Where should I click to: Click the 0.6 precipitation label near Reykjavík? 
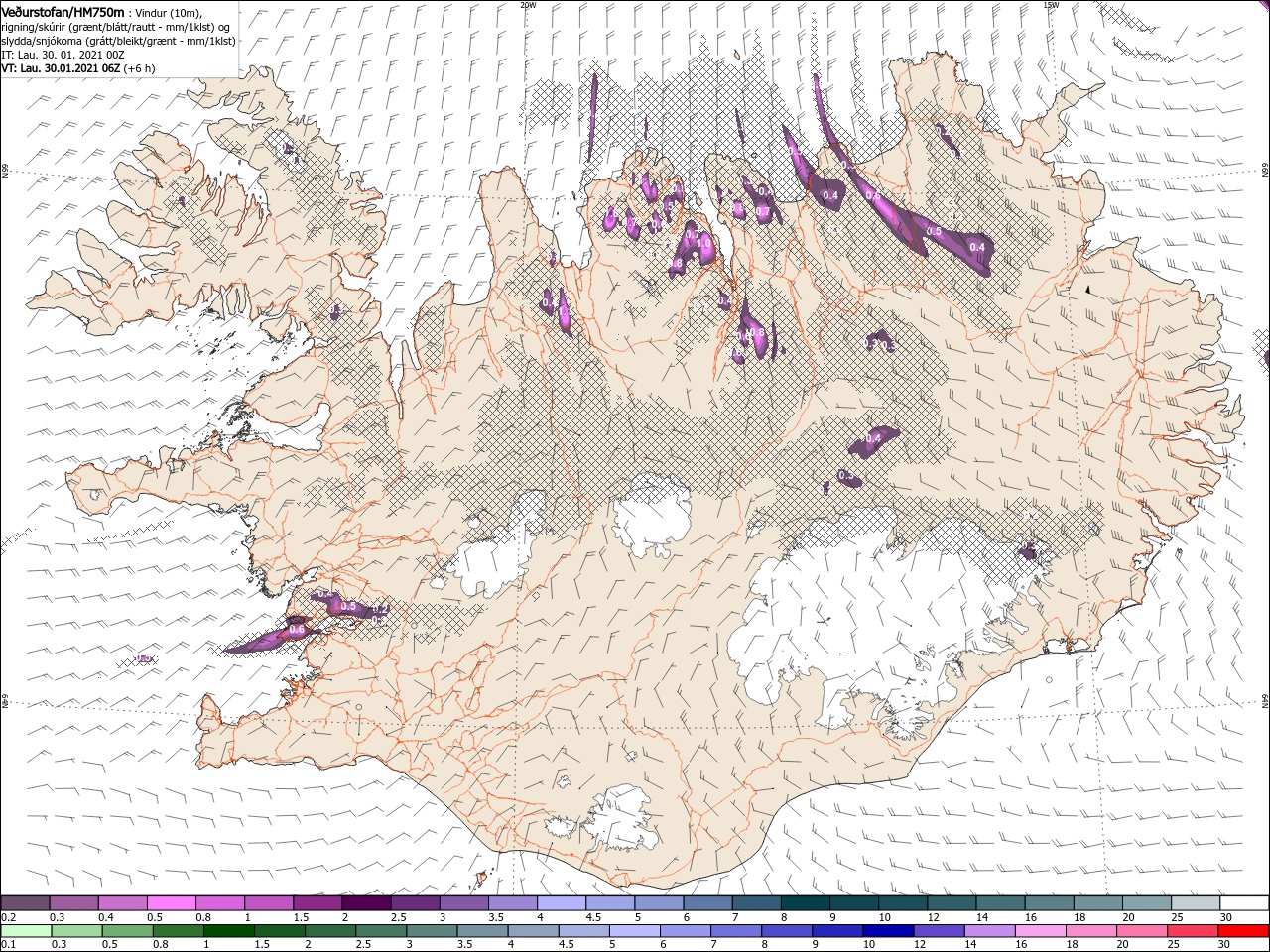coord(296,630)
